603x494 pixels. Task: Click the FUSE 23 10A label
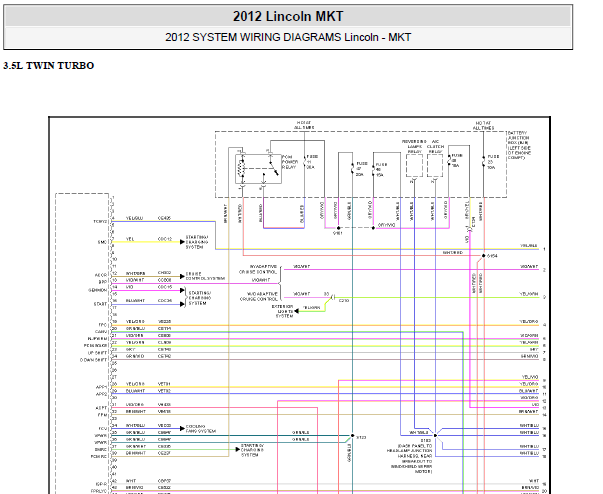coord(493,162)
